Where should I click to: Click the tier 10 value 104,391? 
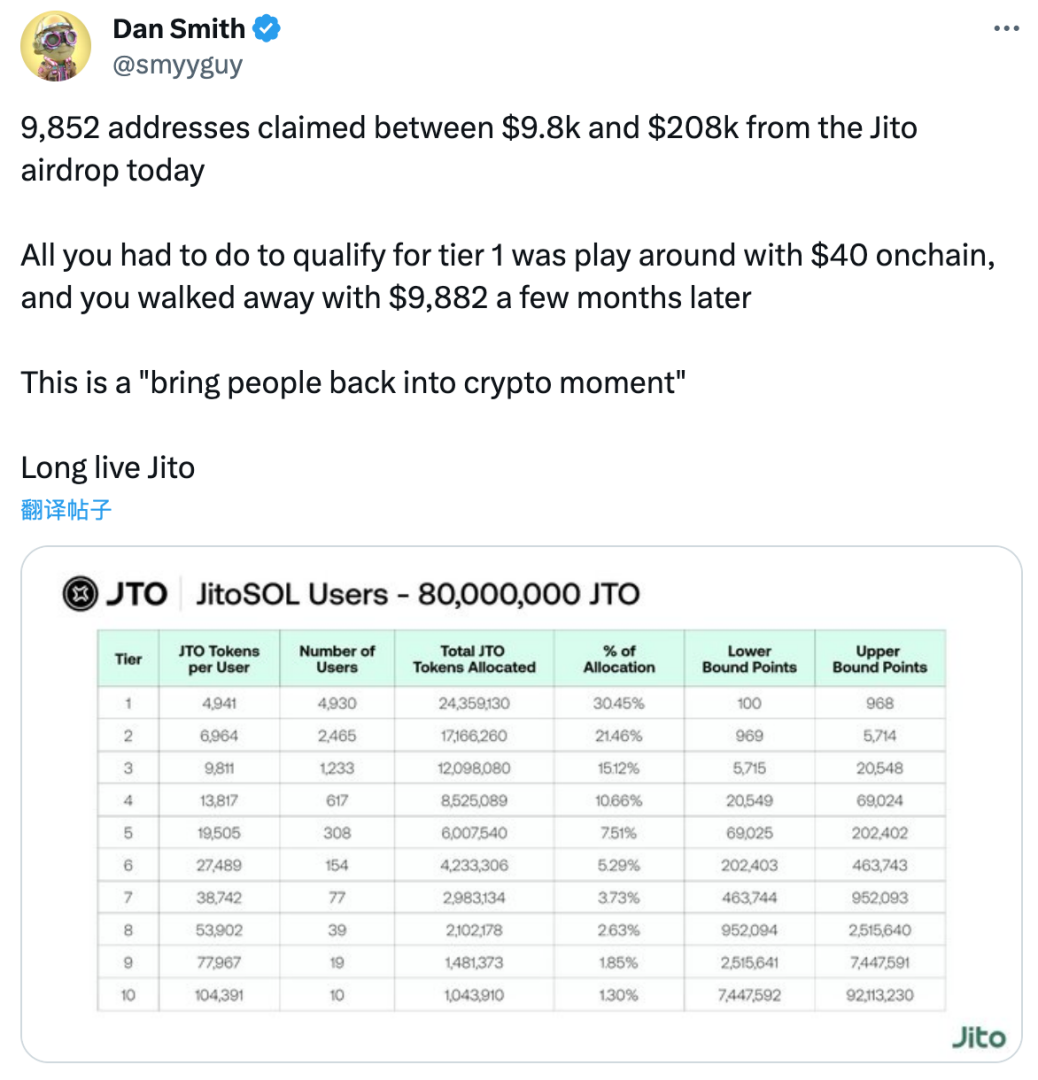click(x=219, y=995)
